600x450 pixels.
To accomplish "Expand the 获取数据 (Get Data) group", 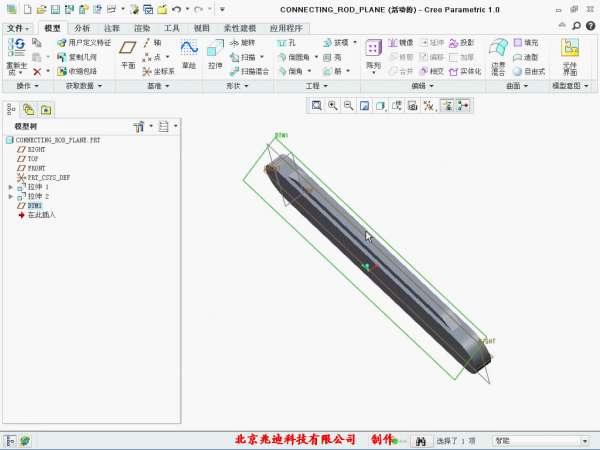I will point(84,86).
